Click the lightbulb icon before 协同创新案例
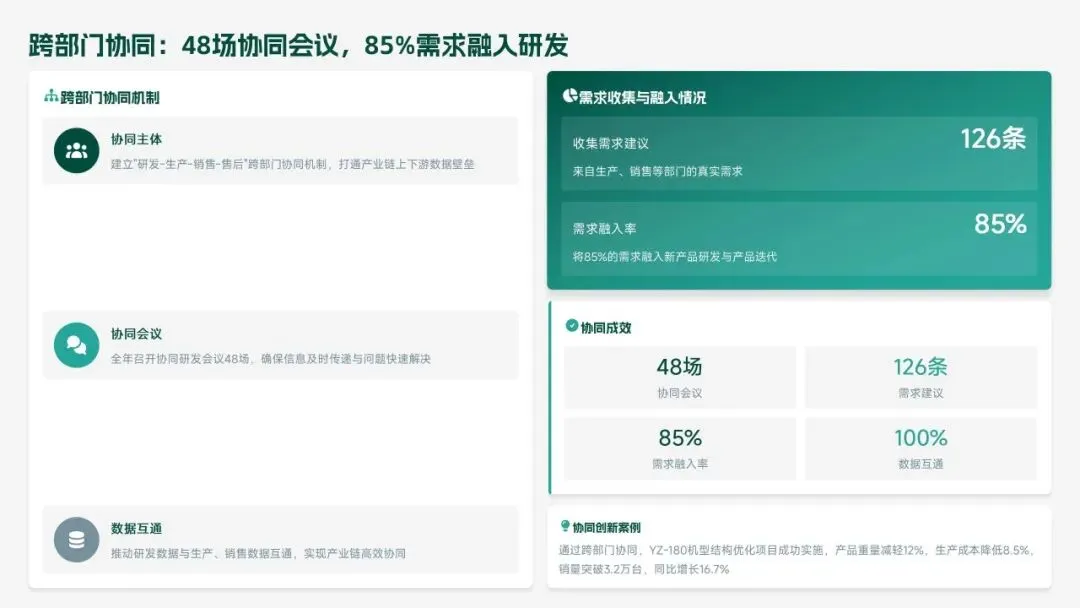Image resolution: width=1080 pixels, height=608 pixels. (565, 526)
